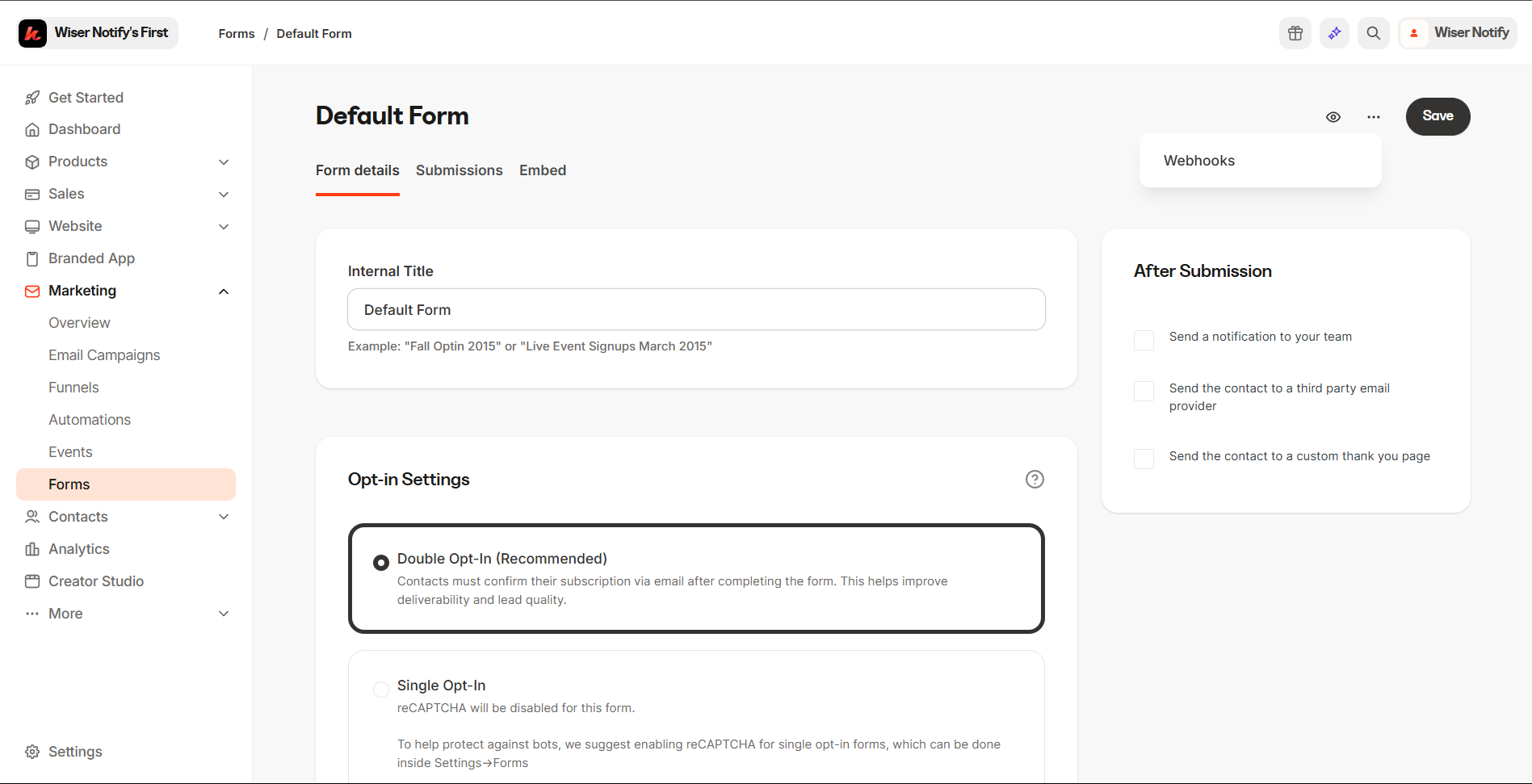Open Settings with the gear icon
Screen dimensions: 1532x784
[32, 752]
